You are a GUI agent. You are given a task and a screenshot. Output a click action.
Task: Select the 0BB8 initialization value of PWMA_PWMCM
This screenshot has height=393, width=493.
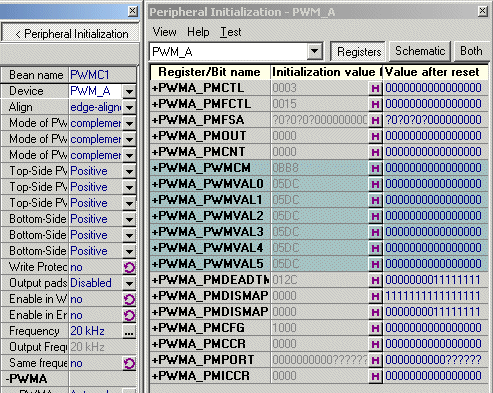point(285,168)
